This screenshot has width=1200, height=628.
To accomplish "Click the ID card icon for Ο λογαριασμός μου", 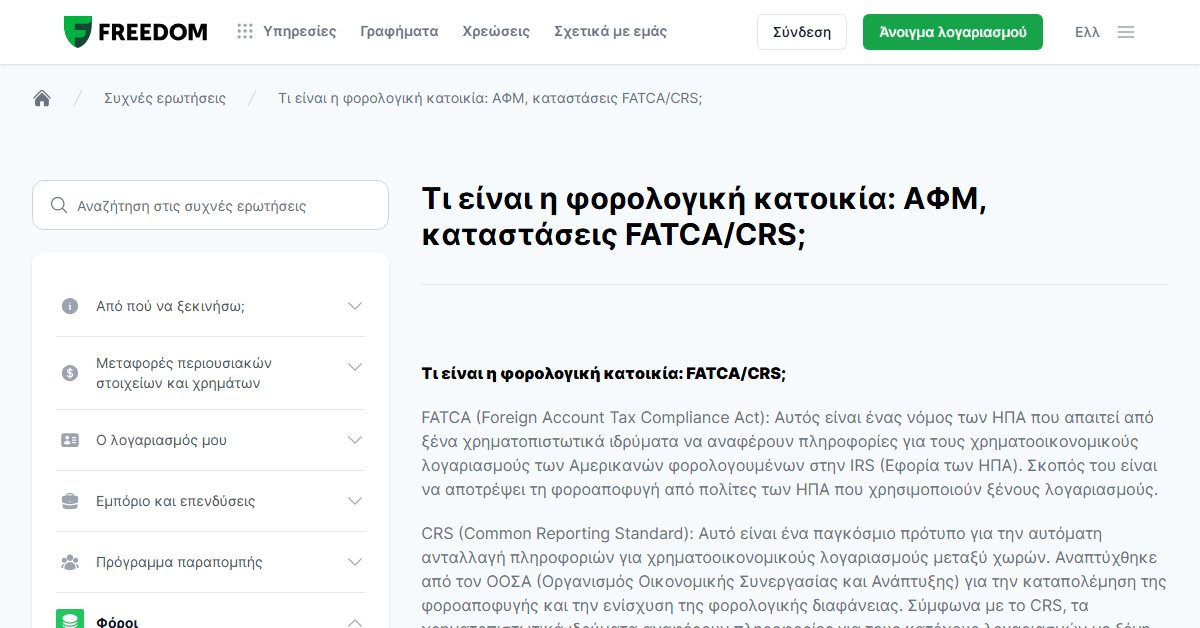I will [70, 440].
